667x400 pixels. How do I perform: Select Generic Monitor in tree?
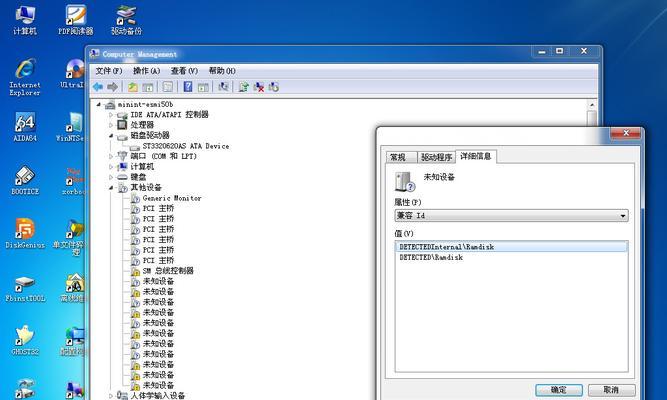click(172, 198)
